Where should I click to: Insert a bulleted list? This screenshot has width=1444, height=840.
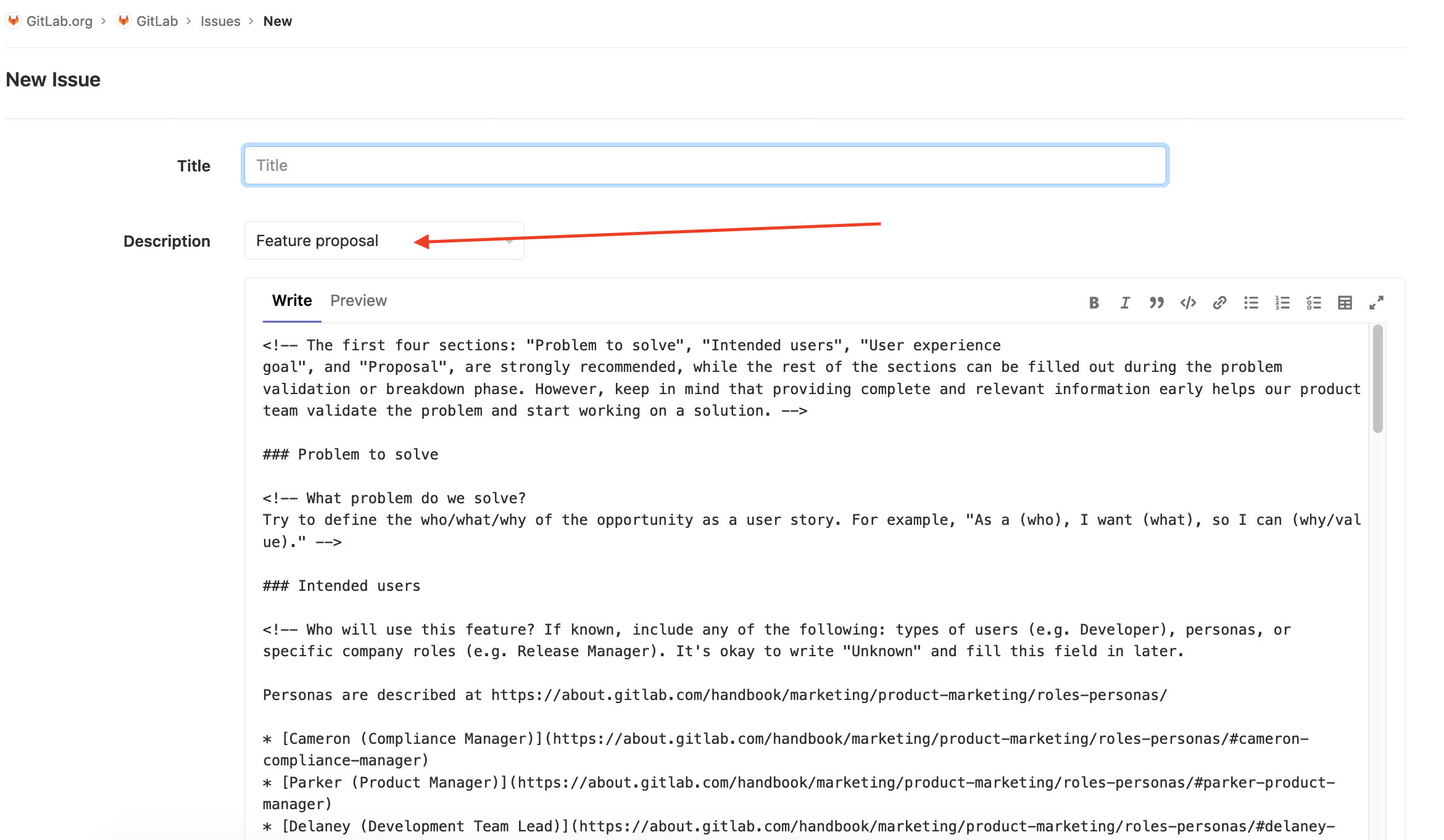(x=1251, y=303)
